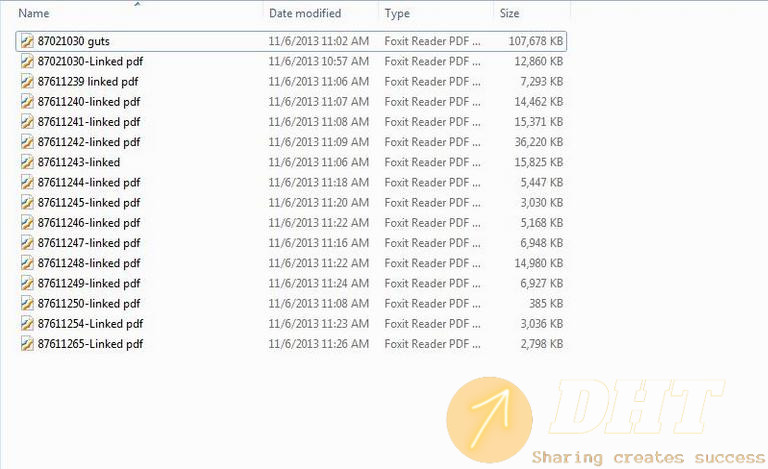The width and height of the screenshot is (768, 469).
Task: Click the PDF icon for 87611265-Linked pdf
Action: click(27, 344)
